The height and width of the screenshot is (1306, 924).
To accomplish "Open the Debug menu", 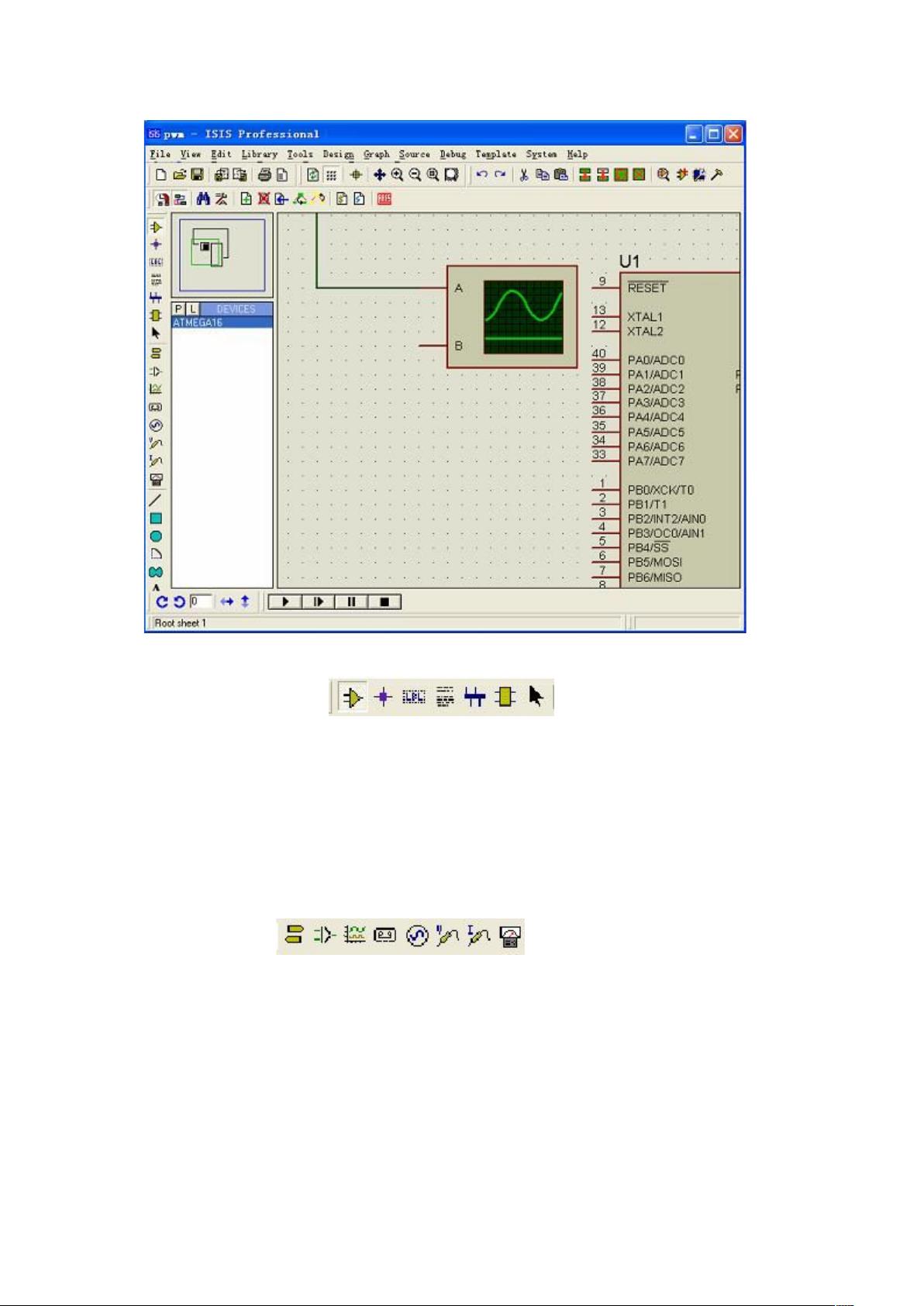I will tap(453, 154).
